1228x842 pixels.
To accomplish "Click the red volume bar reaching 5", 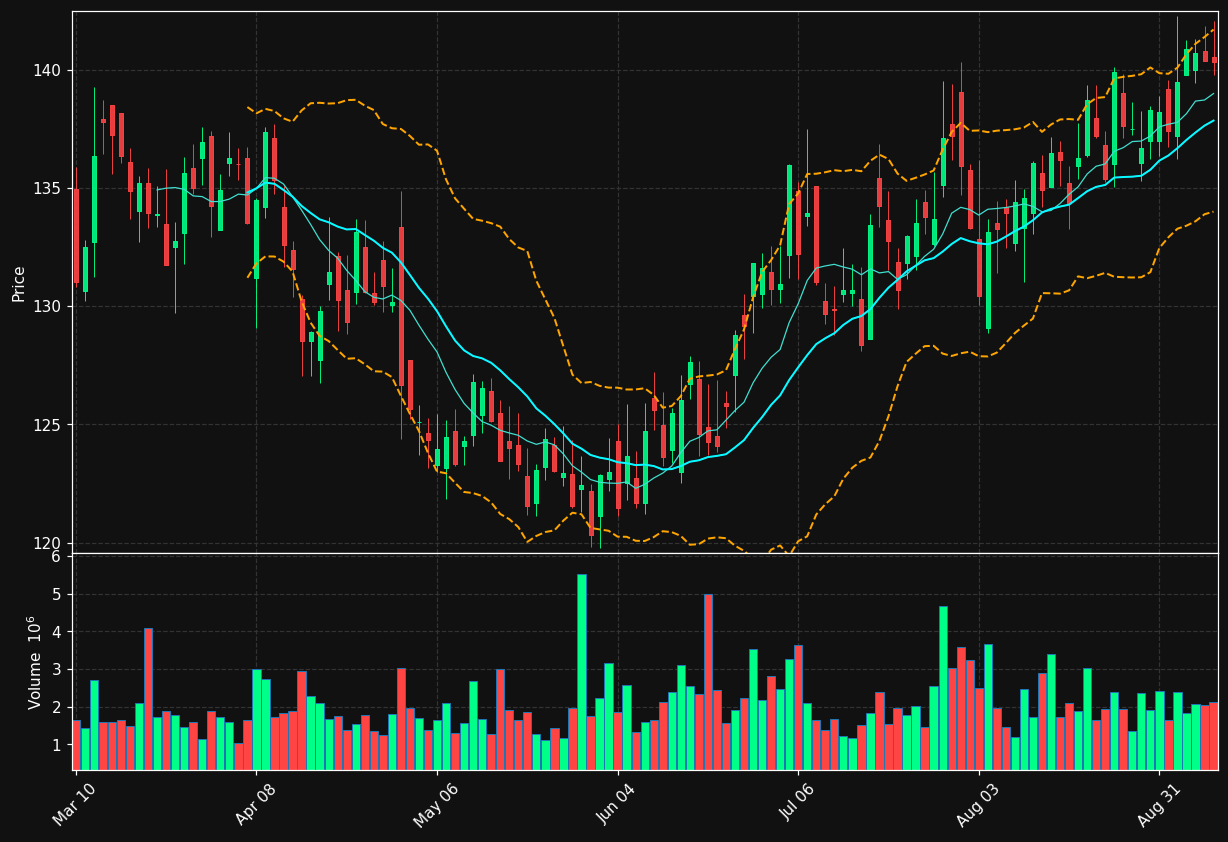I will tap(708, 682).
